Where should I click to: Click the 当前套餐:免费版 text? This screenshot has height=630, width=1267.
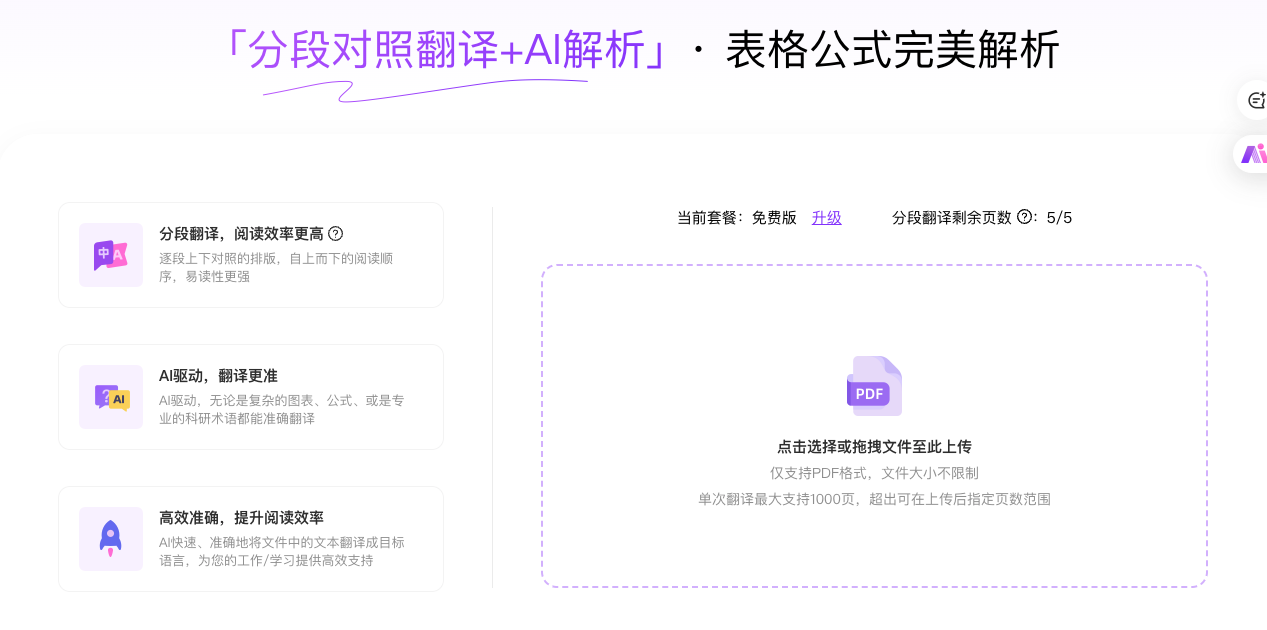point(737,217)
